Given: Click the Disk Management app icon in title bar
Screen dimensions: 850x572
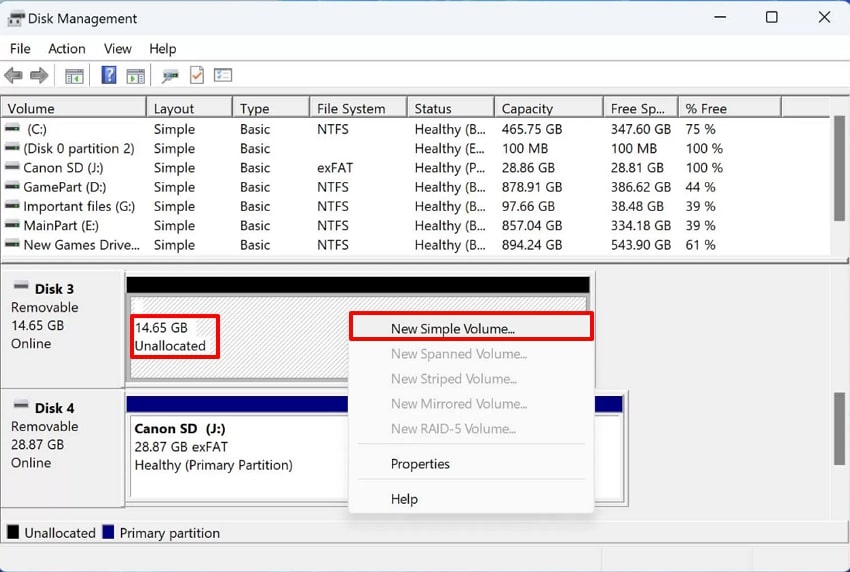Looking at the screenshot, I should (15, 19).
